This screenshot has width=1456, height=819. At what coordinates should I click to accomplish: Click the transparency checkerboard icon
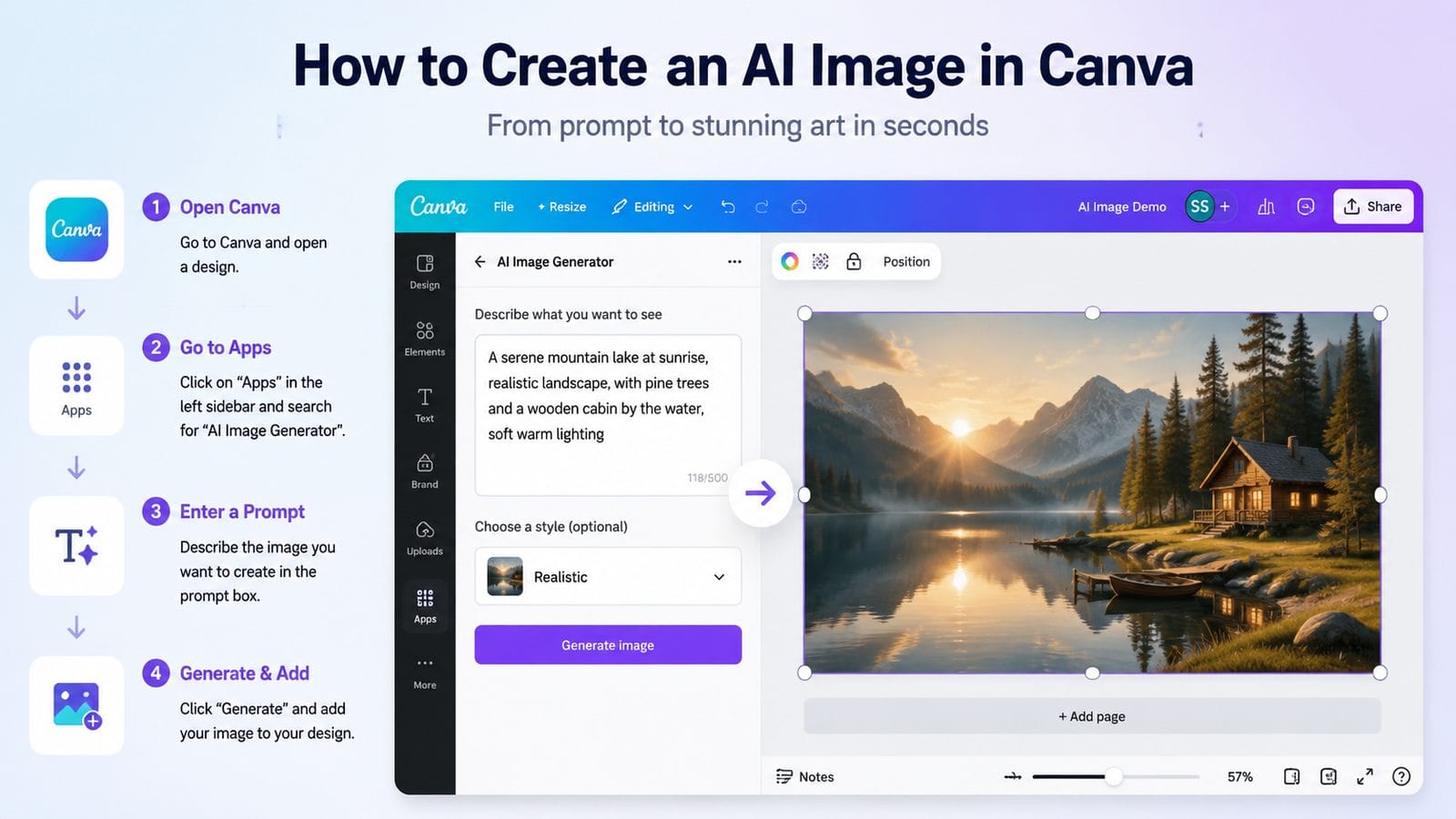pos(821,261)
